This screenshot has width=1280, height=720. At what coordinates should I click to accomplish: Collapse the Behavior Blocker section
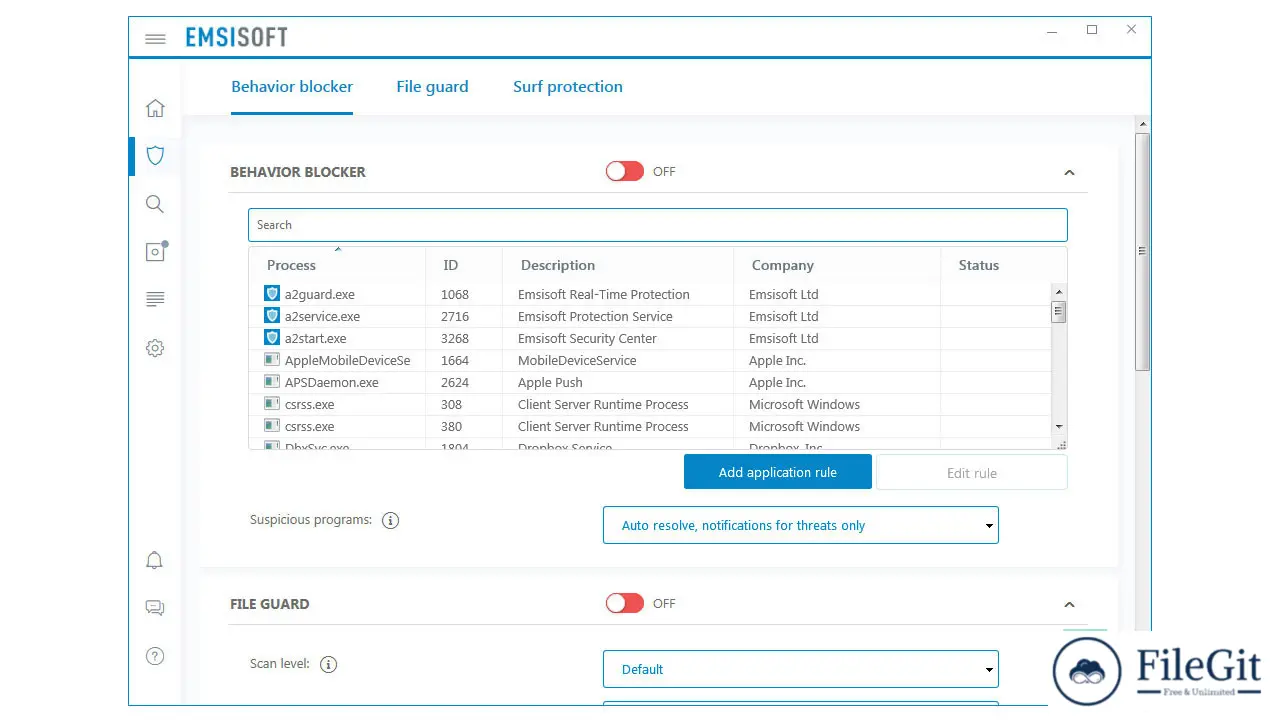(1069, 172)
